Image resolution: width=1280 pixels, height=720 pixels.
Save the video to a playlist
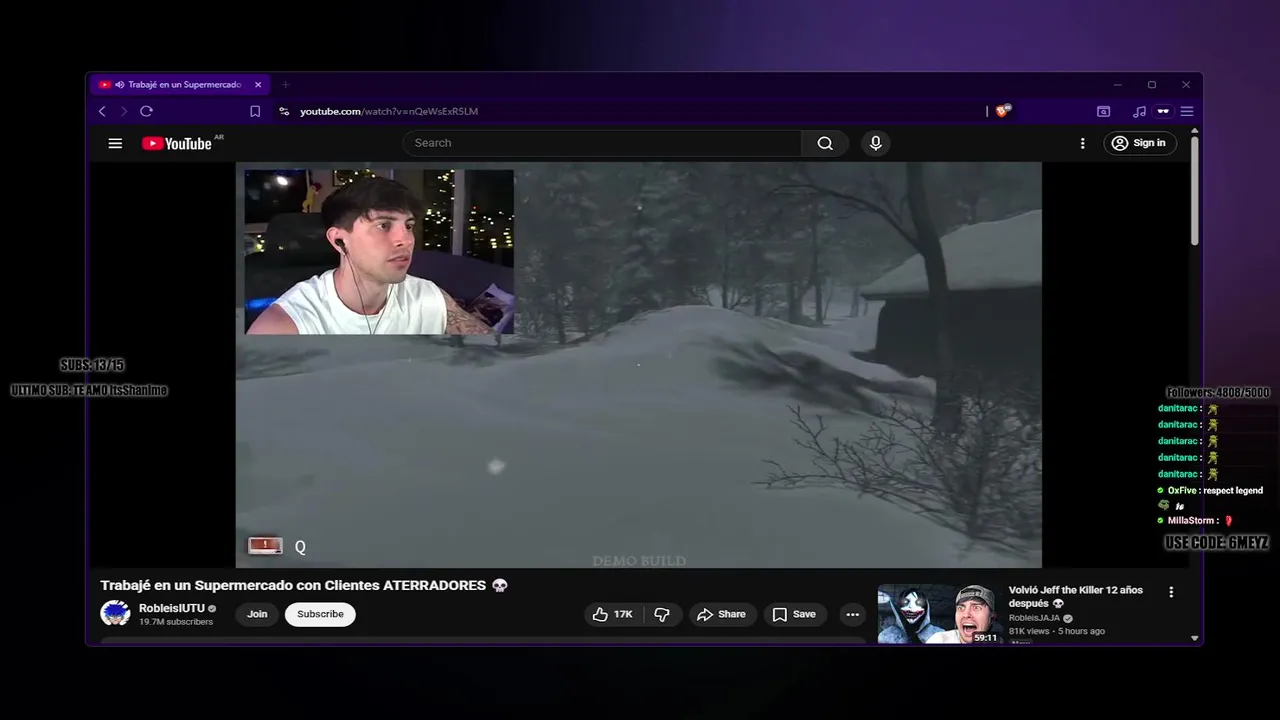point(794,614)
